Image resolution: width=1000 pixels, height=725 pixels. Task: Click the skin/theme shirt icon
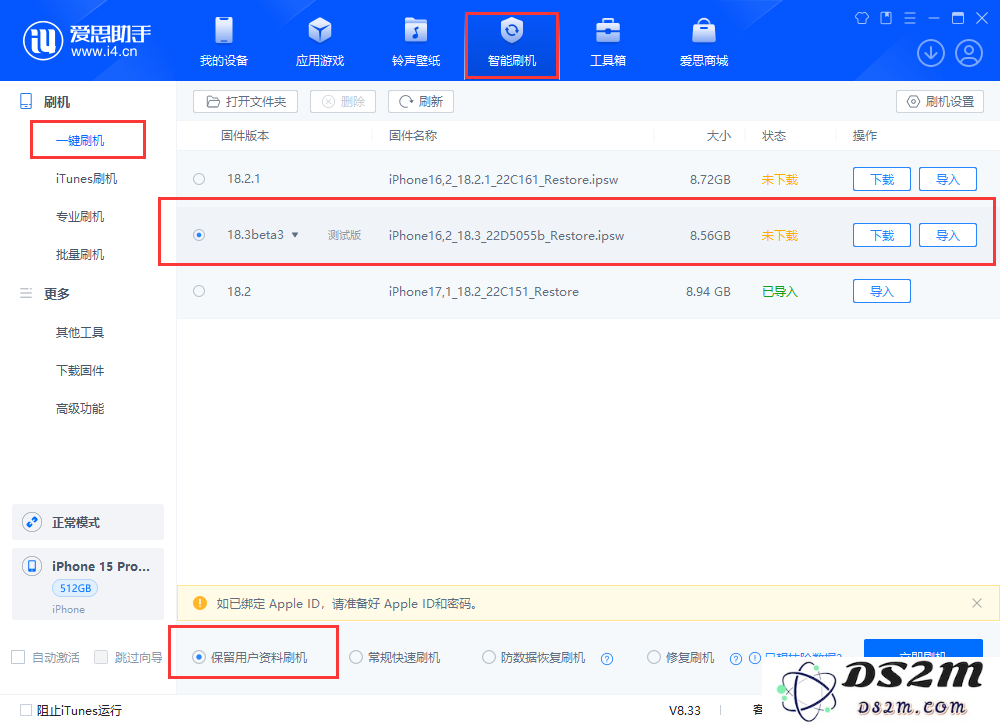coord(862,18)
